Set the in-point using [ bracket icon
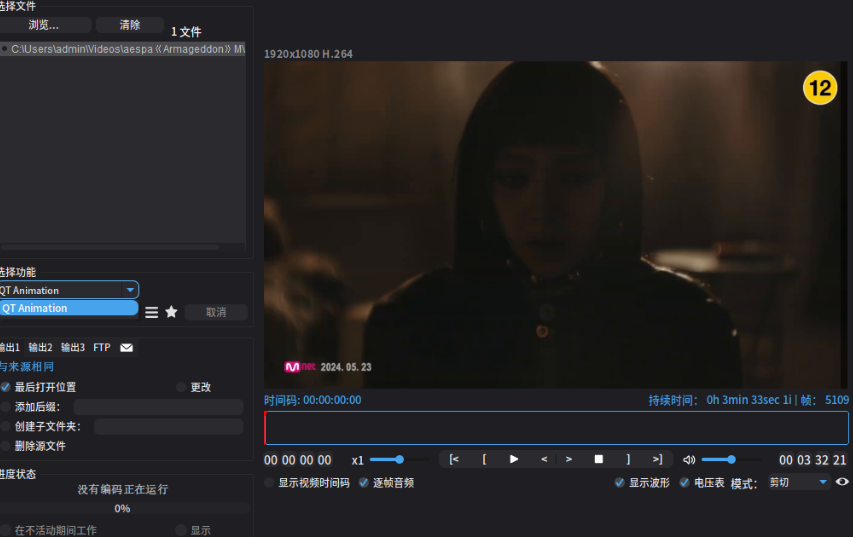 pyautogui.click(x=484, y=459)
